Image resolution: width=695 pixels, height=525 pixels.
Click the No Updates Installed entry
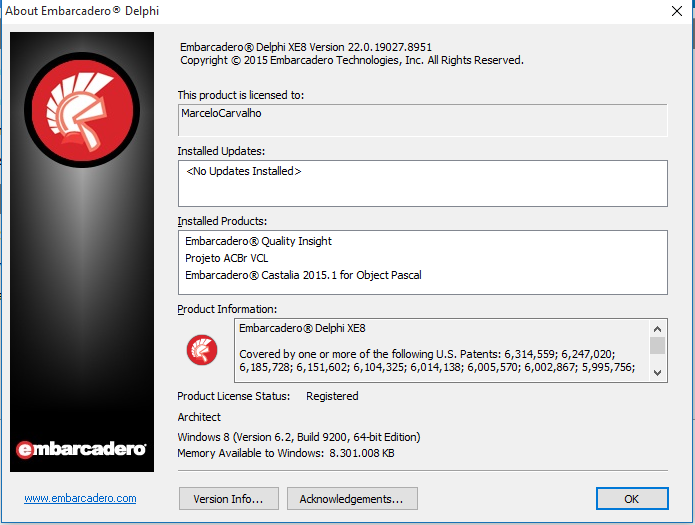(x=244, y=172)
